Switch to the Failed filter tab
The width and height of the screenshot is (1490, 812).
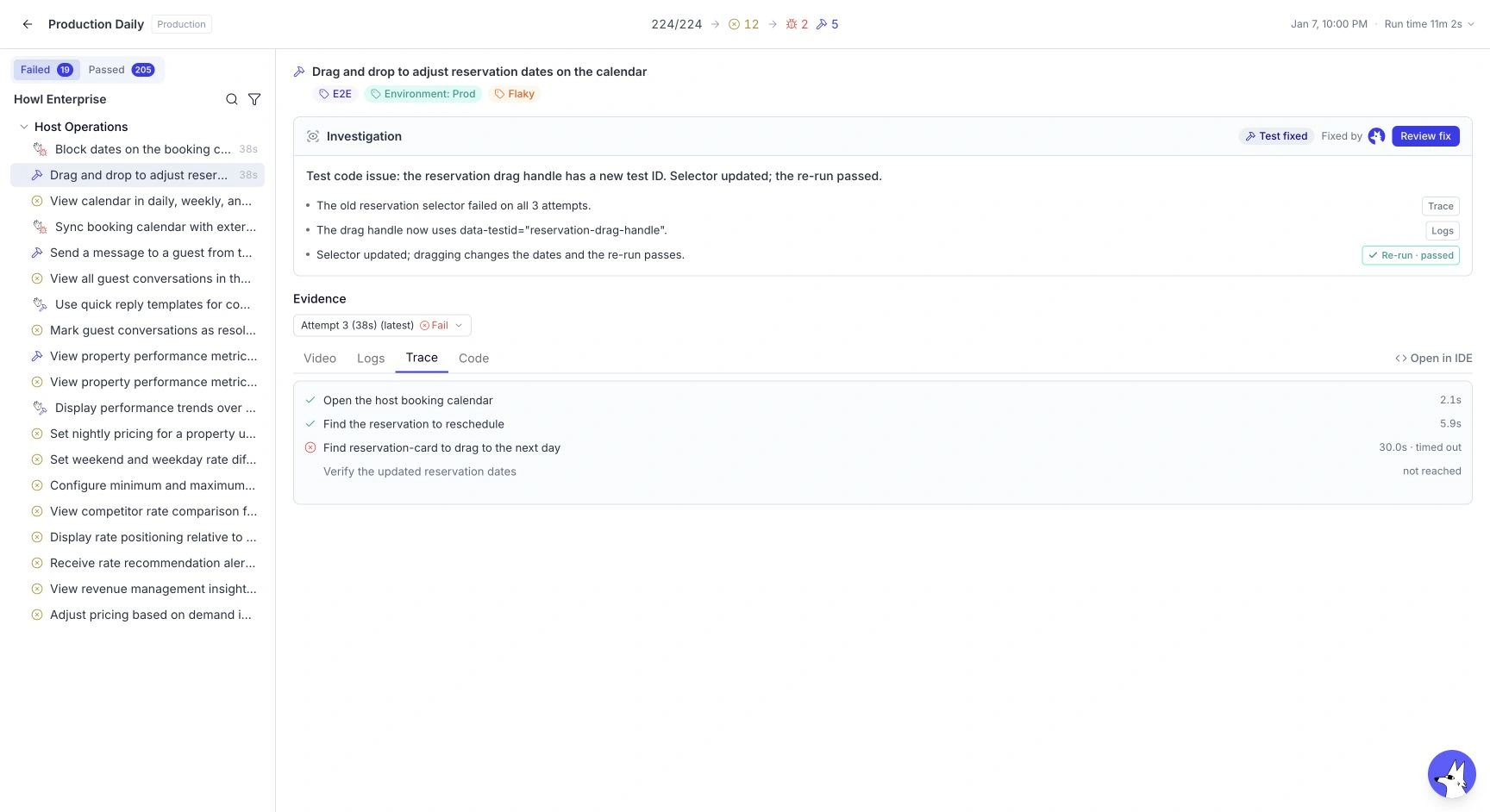tap(46, 70)
